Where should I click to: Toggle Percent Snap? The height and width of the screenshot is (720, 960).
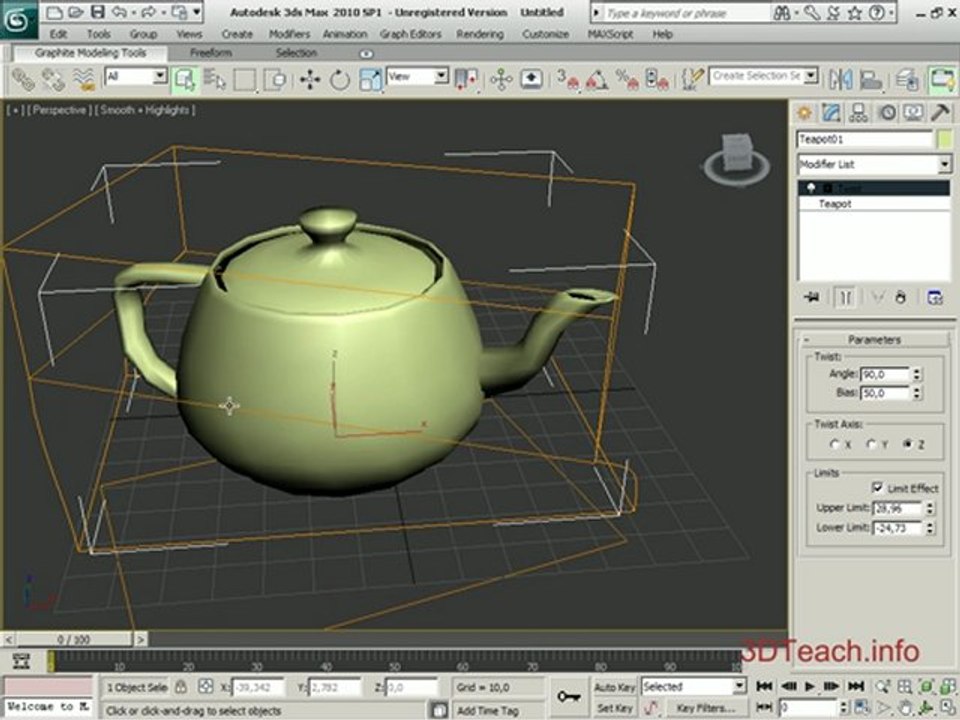click(x=627, y=80)
